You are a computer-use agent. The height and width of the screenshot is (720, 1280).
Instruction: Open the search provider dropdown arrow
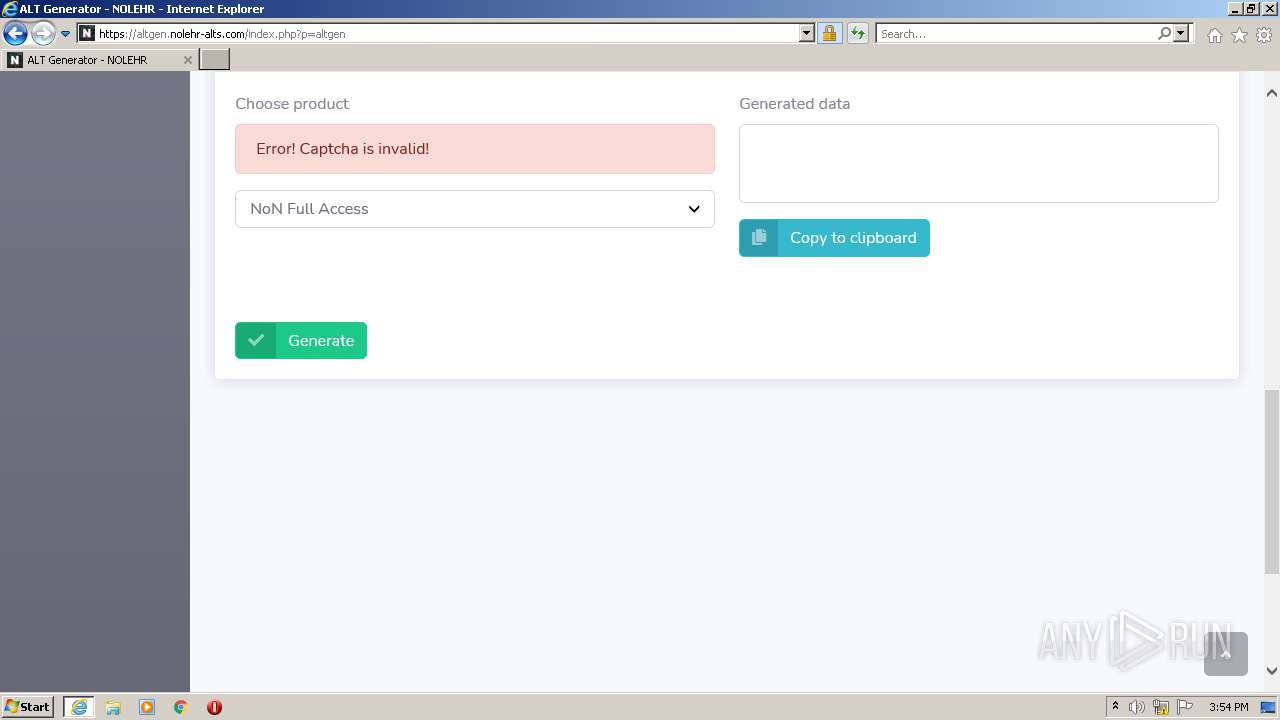click(x=1181, y=33)
